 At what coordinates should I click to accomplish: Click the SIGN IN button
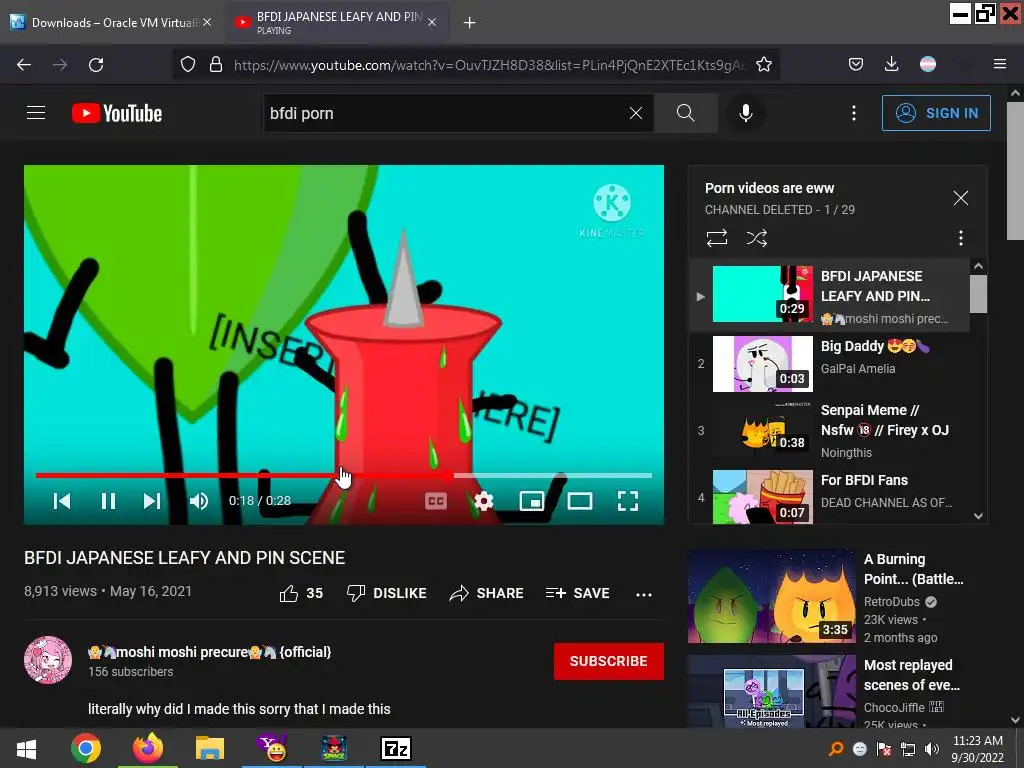click(936, 113)
